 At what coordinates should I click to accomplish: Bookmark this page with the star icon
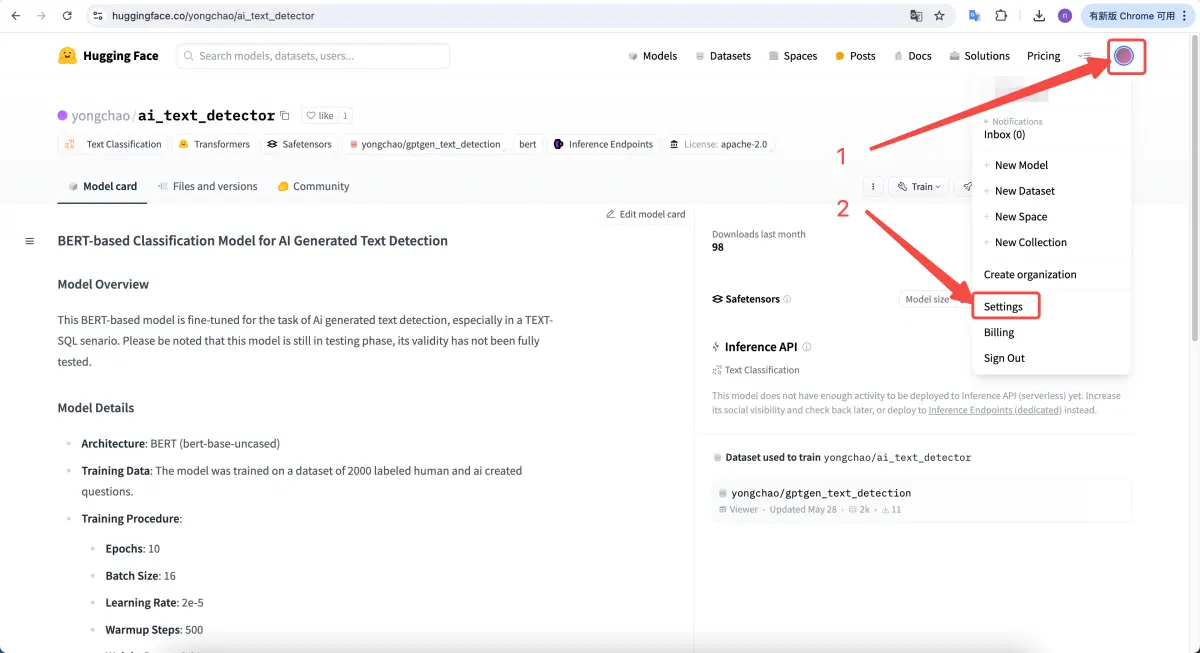(939, 16)
